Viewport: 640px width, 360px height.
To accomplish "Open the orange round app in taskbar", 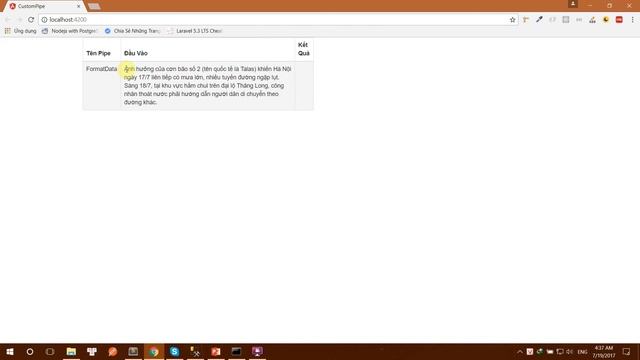I will coord(113,351).
